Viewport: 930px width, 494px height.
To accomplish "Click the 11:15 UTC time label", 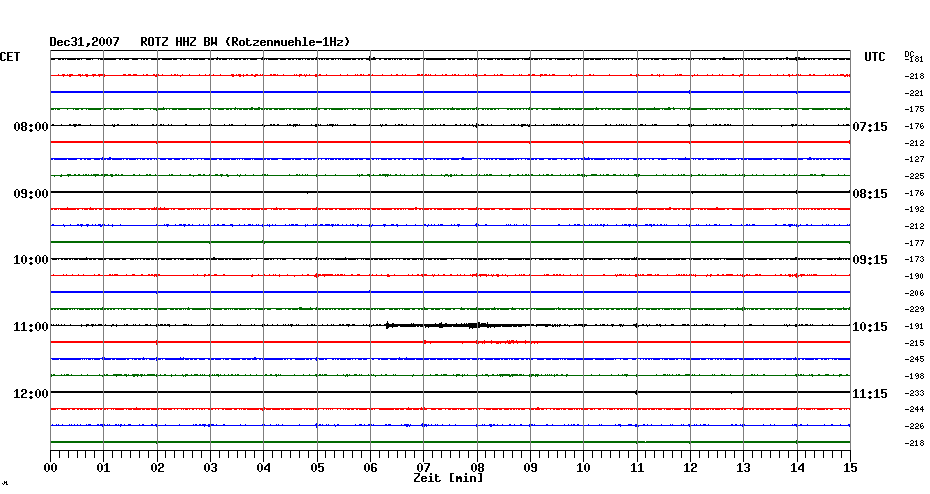I will 870,394.
